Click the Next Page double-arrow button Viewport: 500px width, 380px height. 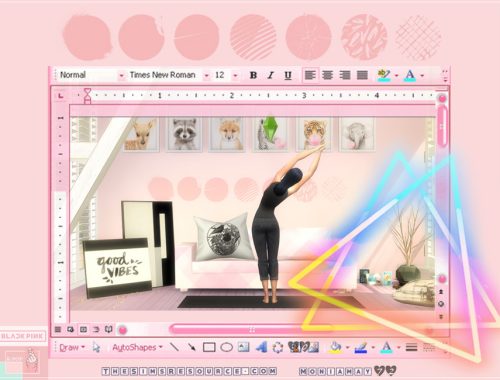pyautogui.click(x=441, y=316)
